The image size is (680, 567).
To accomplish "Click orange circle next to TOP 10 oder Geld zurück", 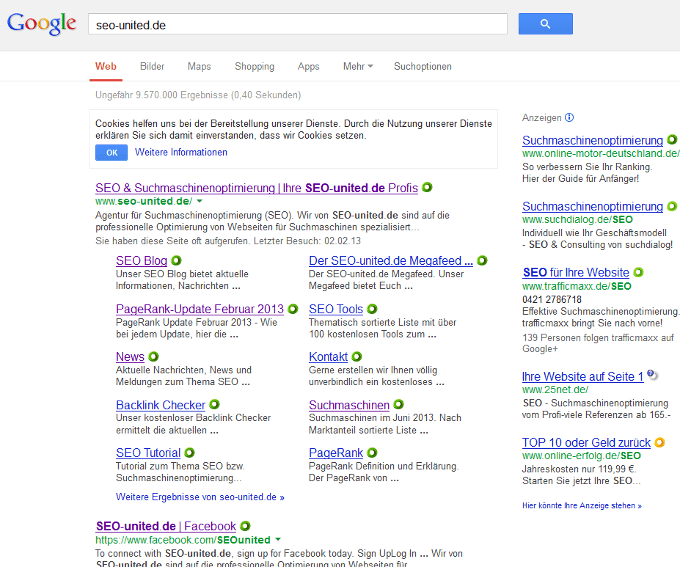I will (x=660, y=442).
